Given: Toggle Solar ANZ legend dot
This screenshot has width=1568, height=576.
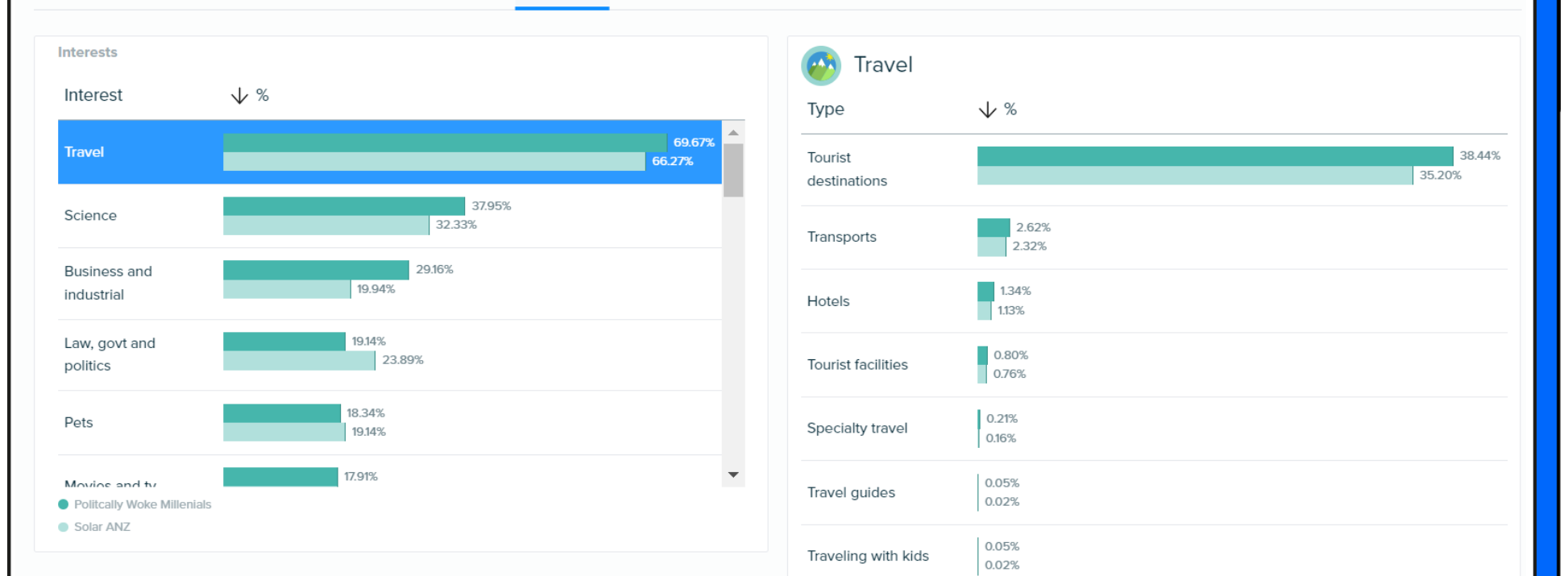Looking at the screenshot, I should (x=64, y=527).
